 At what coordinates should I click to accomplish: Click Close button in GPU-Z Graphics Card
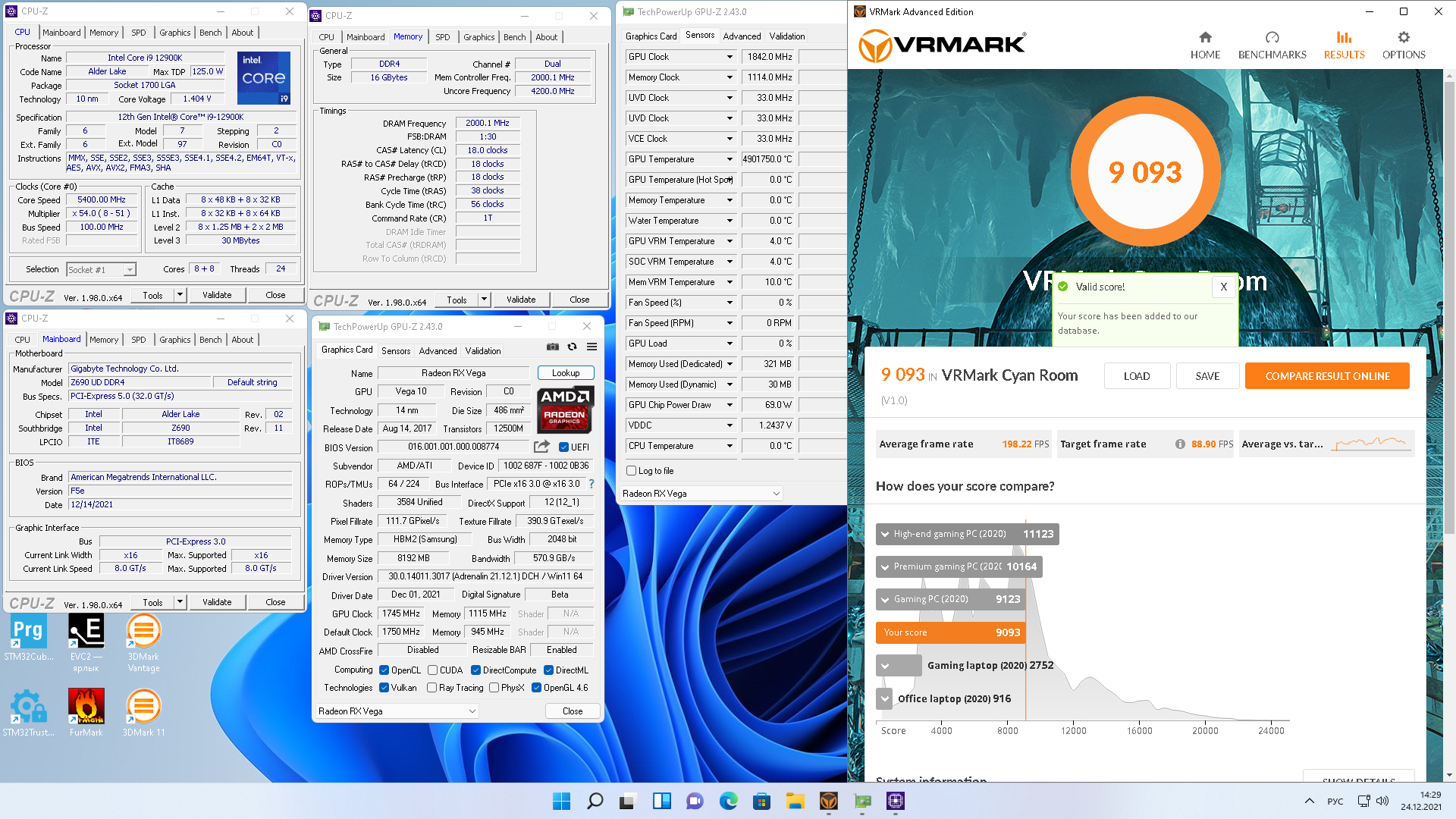point(573,711)
